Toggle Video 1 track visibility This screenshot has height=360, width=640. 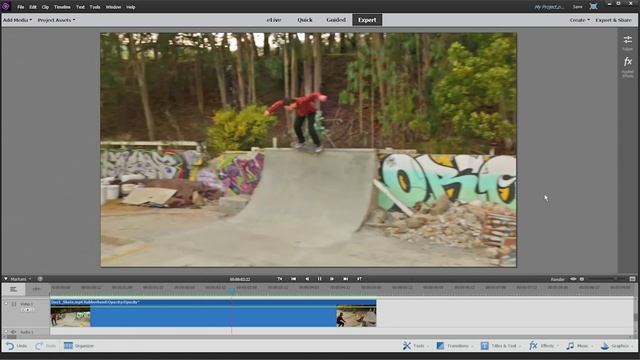(27, 310)
